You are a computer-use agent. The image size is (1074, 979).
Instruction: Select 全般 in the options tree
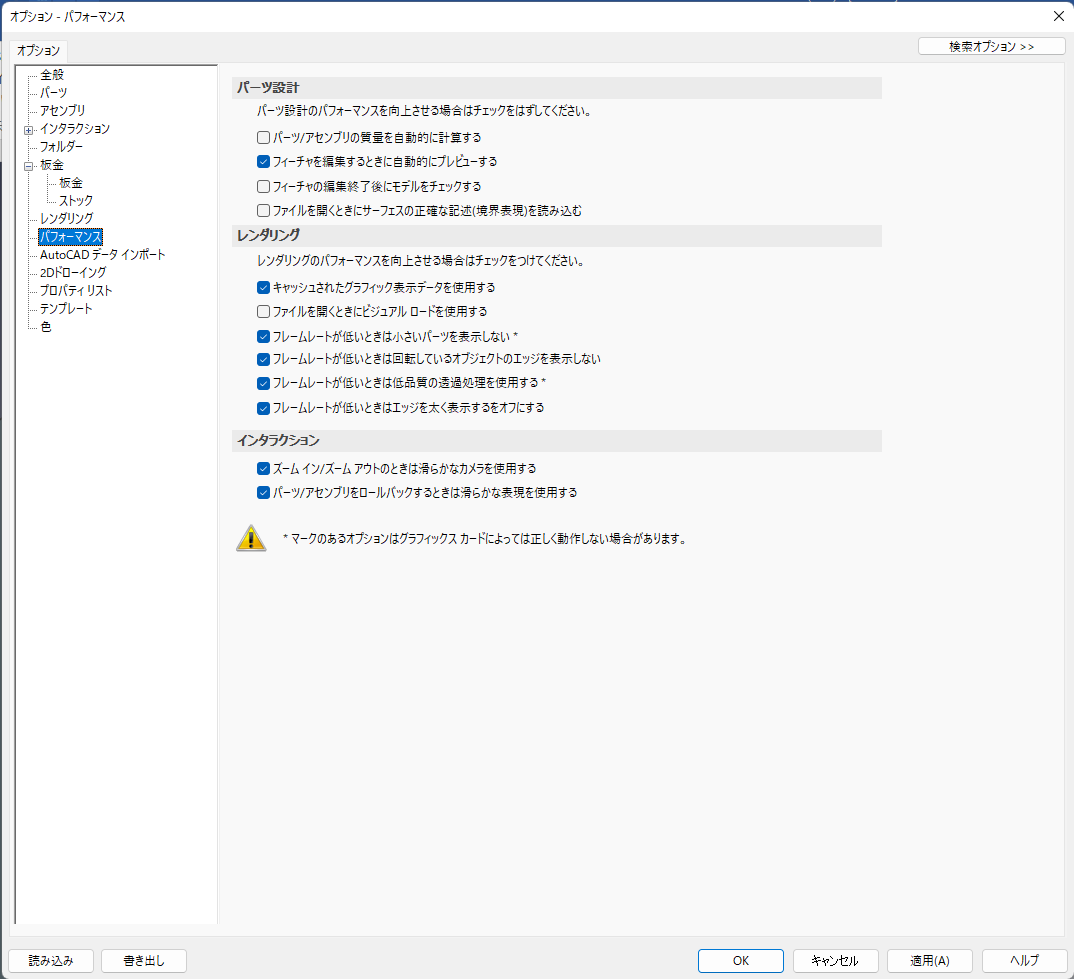[x=52, y=75]
